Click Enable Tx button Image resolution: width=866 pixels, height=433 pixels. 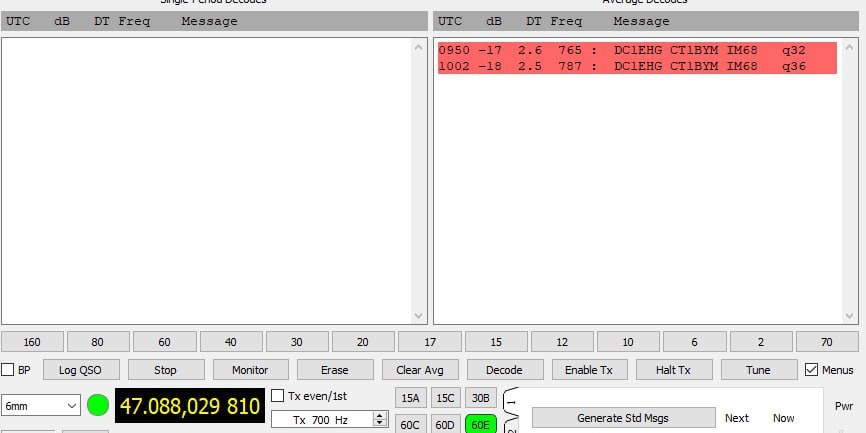589,370
